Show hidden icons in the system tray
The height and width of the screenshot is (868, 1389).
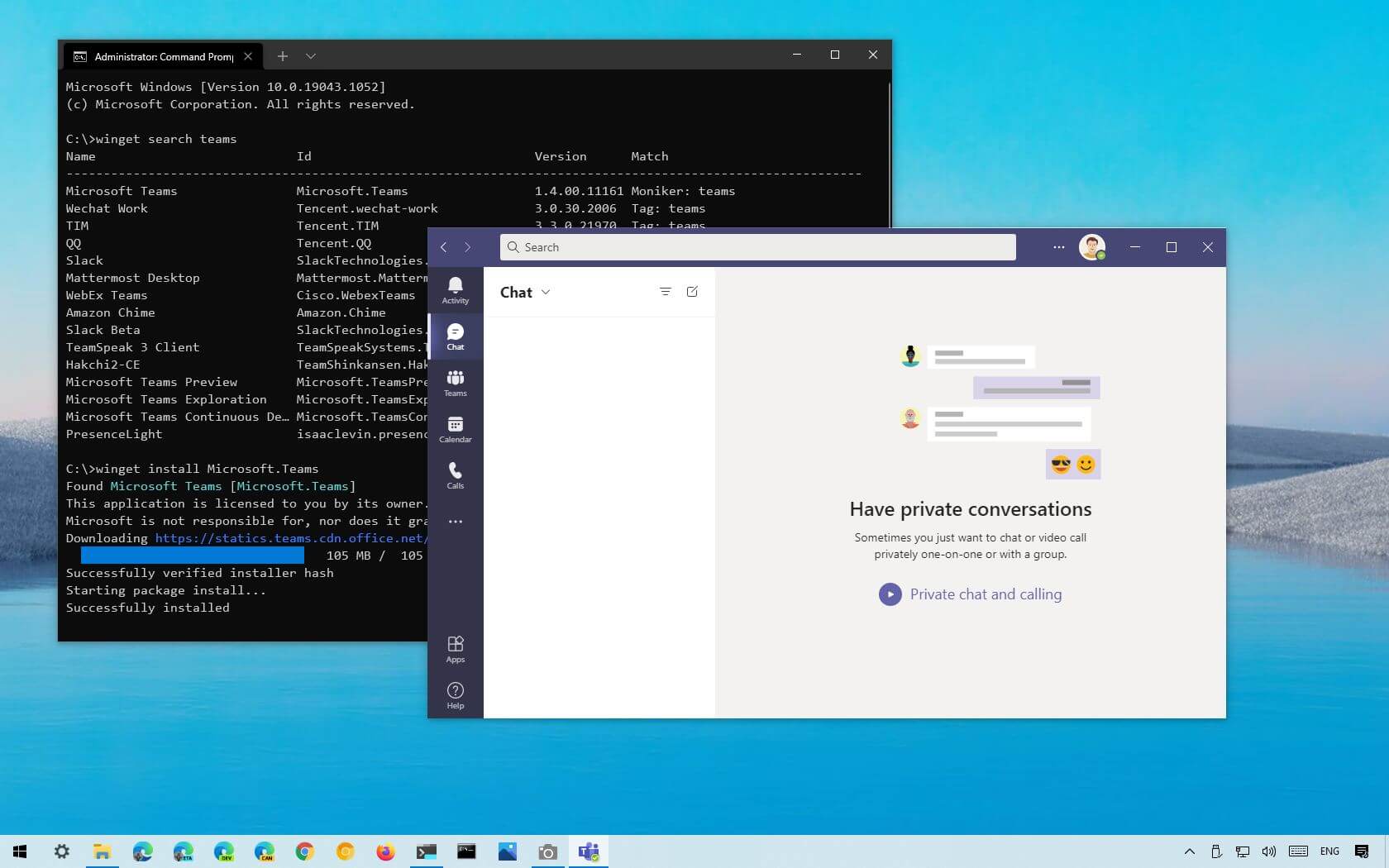tap(1189, 852)
